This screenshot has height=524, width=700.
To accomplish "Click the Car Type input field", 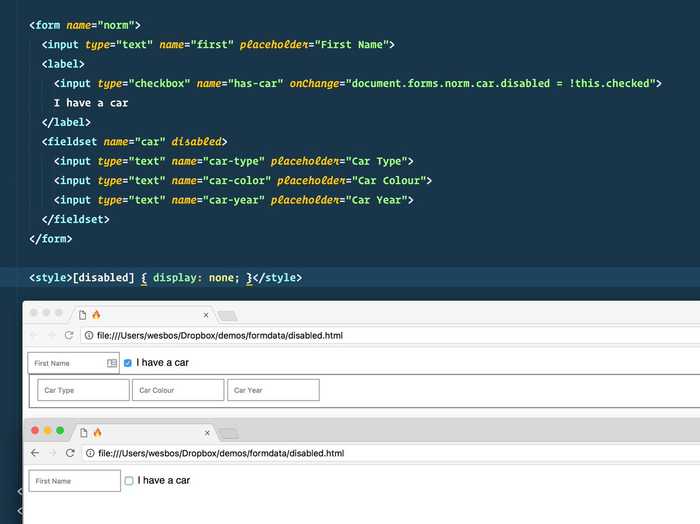I will [83, 390].
